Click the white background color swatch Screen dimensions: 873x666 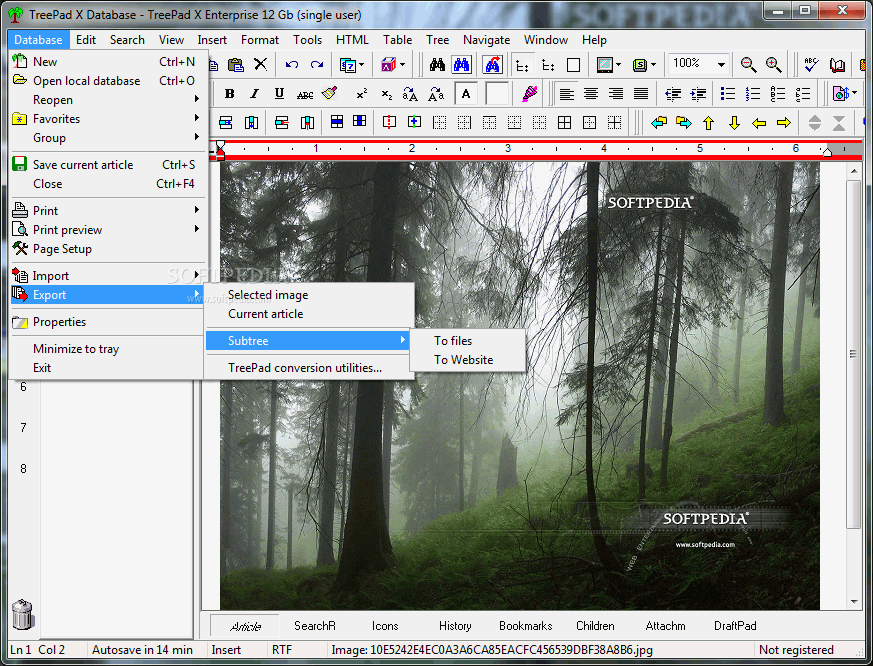(497, 94)
